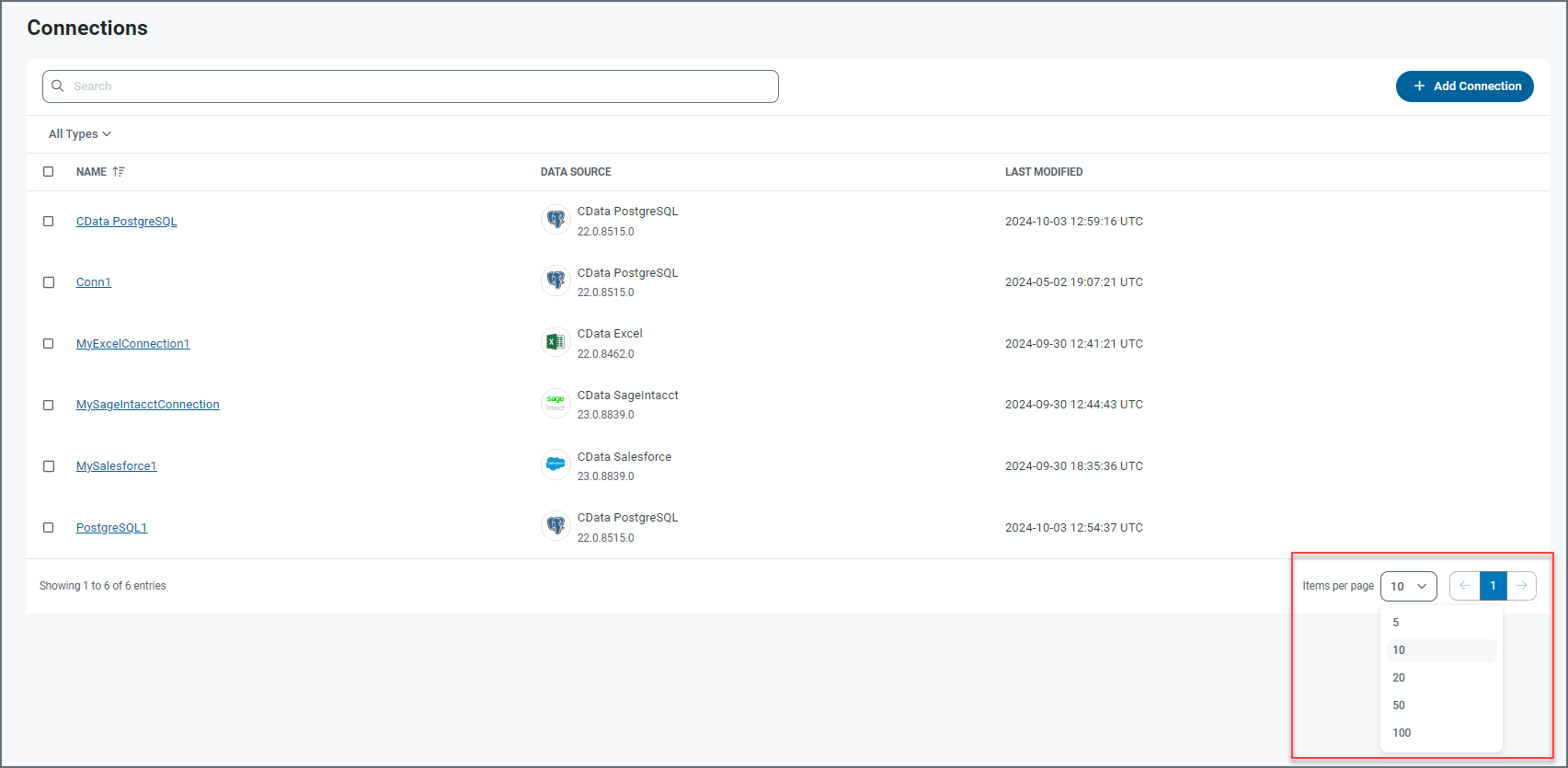Select 50 from the items per page list
1568x768 pixels.
[x=1399, y=705]
